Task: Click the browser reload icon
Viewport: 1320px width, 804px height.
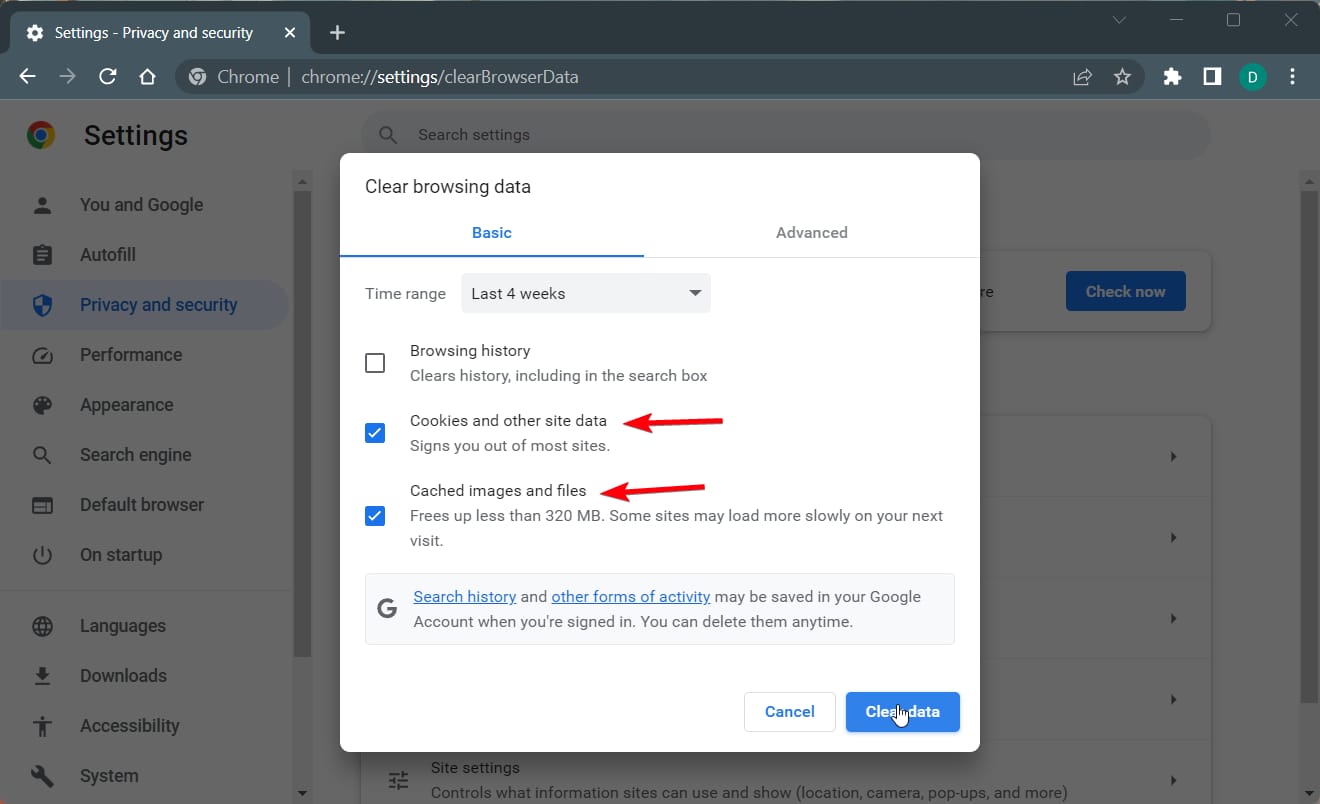Action: 108,77
